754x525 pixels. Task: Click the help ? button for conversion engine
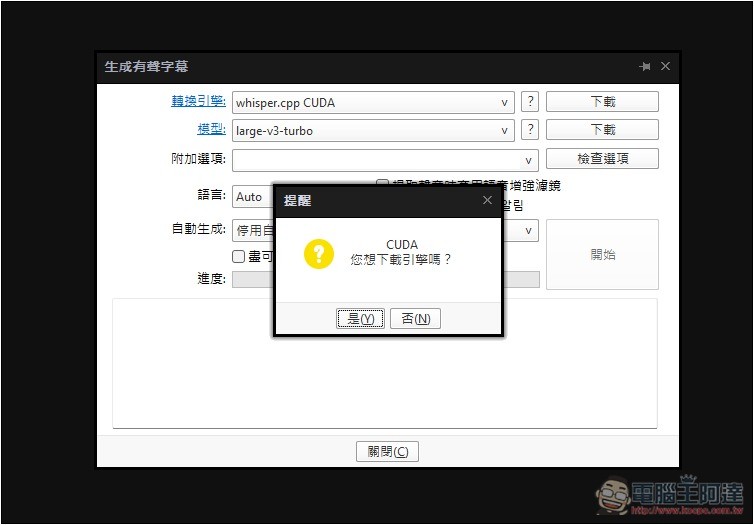[x=530, y=101]
